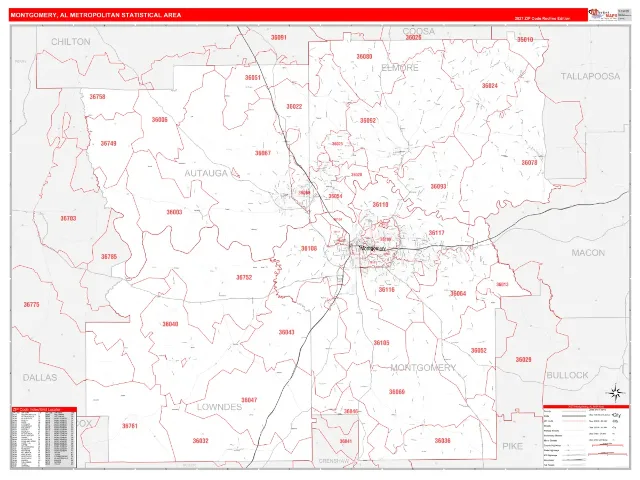Select the ELMORE county label
640x480 pixels.
[400, 68]
